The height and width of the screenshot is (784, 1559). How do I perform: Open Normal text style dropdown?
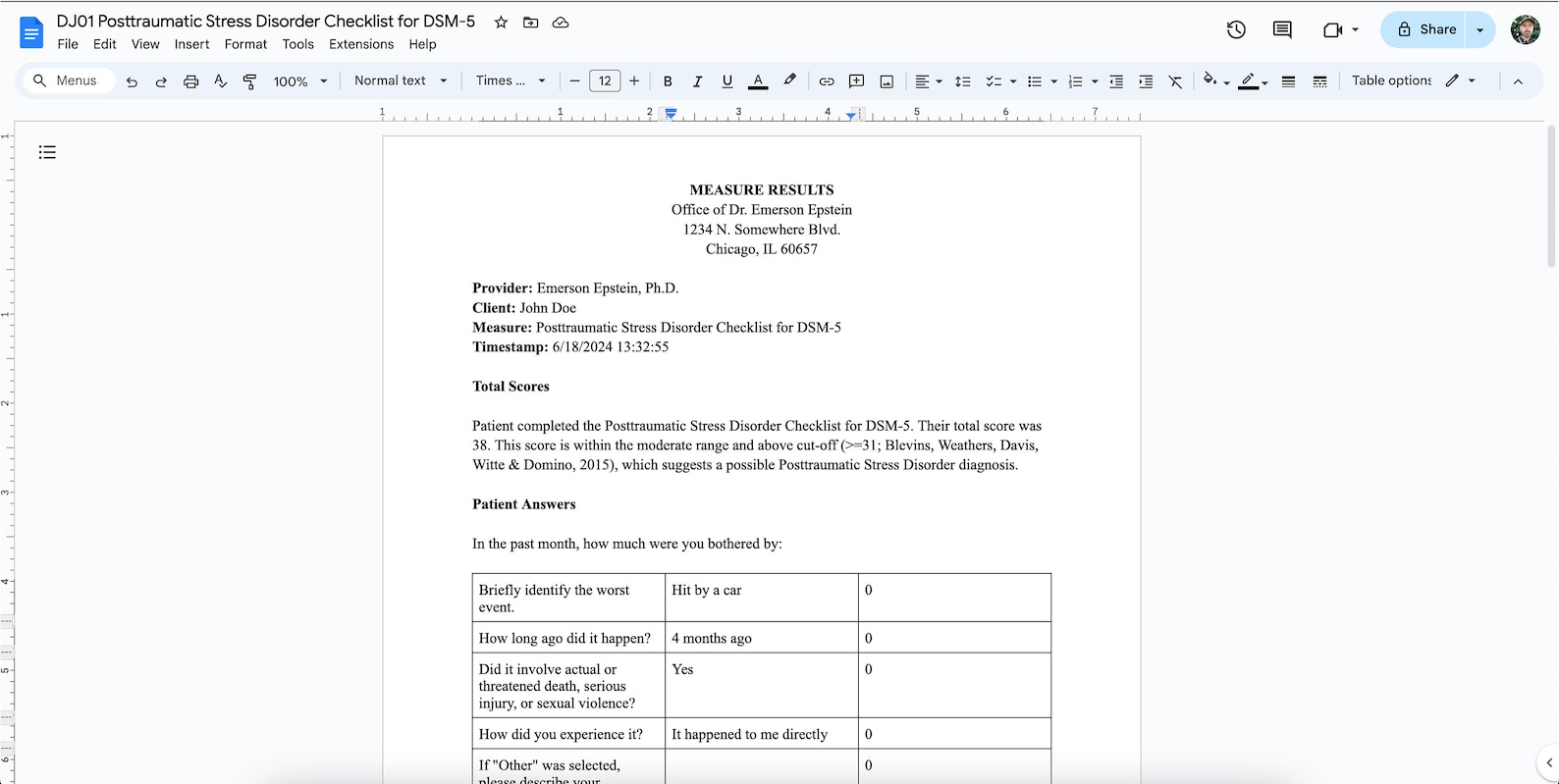[x=401, y=80]
